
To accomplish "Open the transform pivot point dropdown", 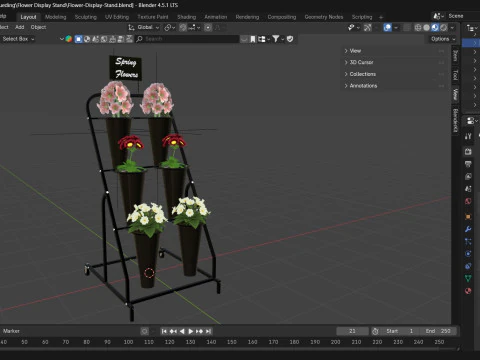I will tap(170, 27).
